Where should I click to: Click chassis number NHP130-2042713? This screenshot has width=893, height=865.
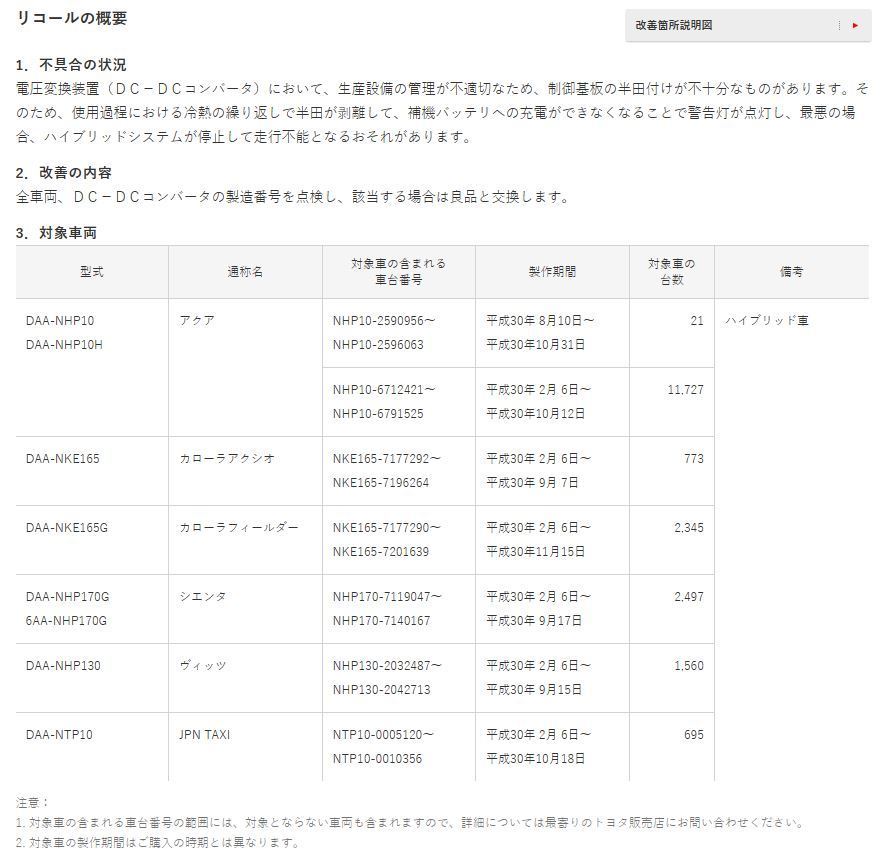(382, 689)
